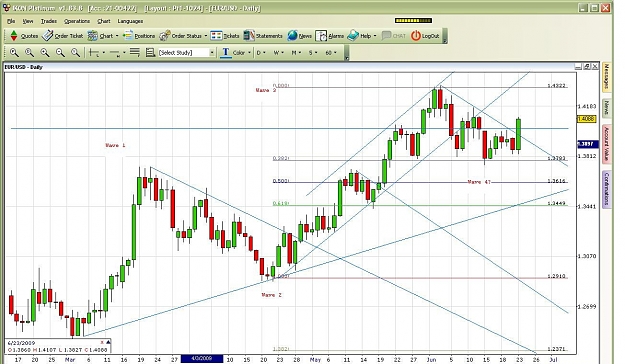Open the Operations menu
625x364 pixels.
click(77, 21)
